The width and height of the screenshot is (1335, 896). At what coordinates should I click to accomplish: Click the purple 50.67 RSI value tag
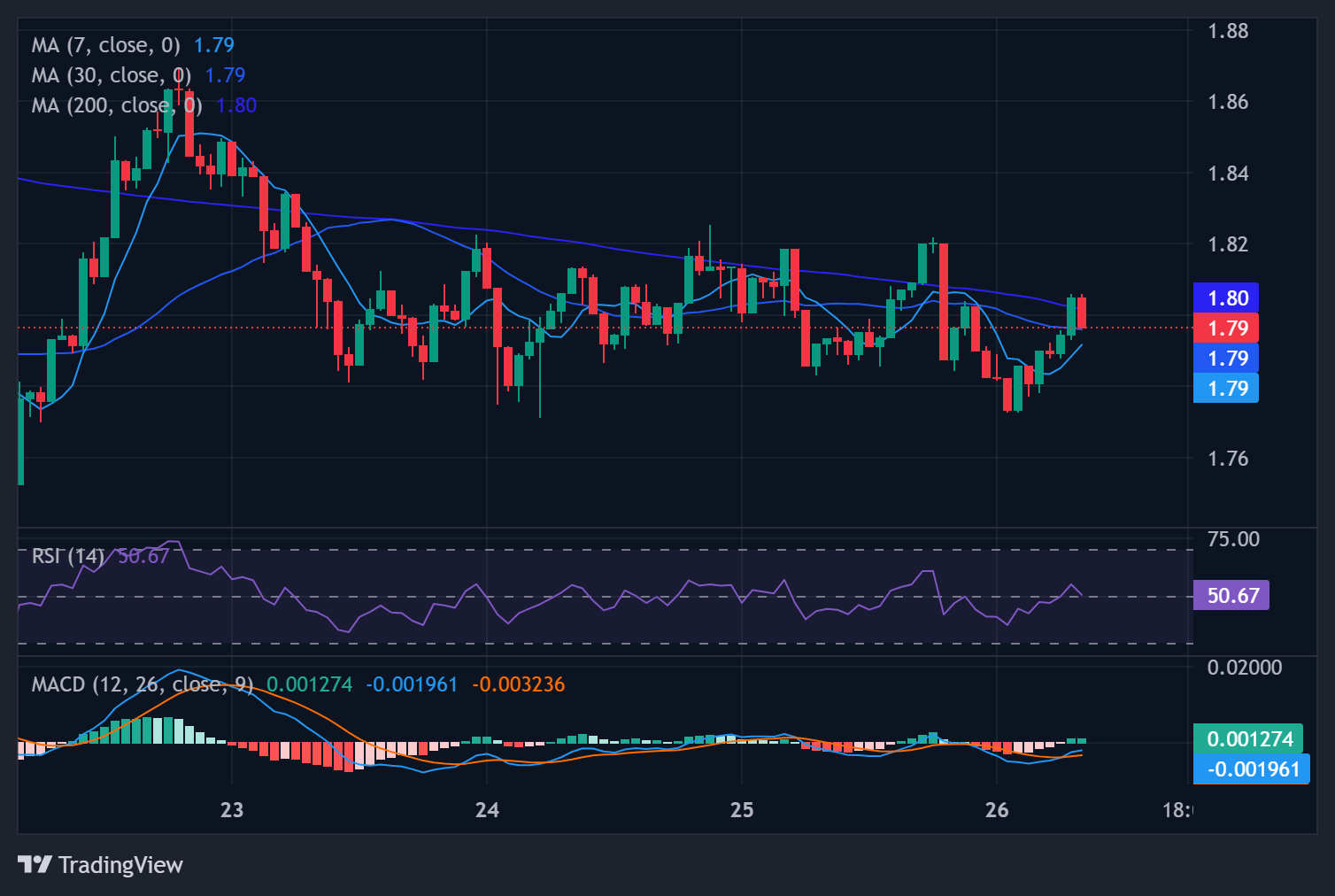point(1231,595)
